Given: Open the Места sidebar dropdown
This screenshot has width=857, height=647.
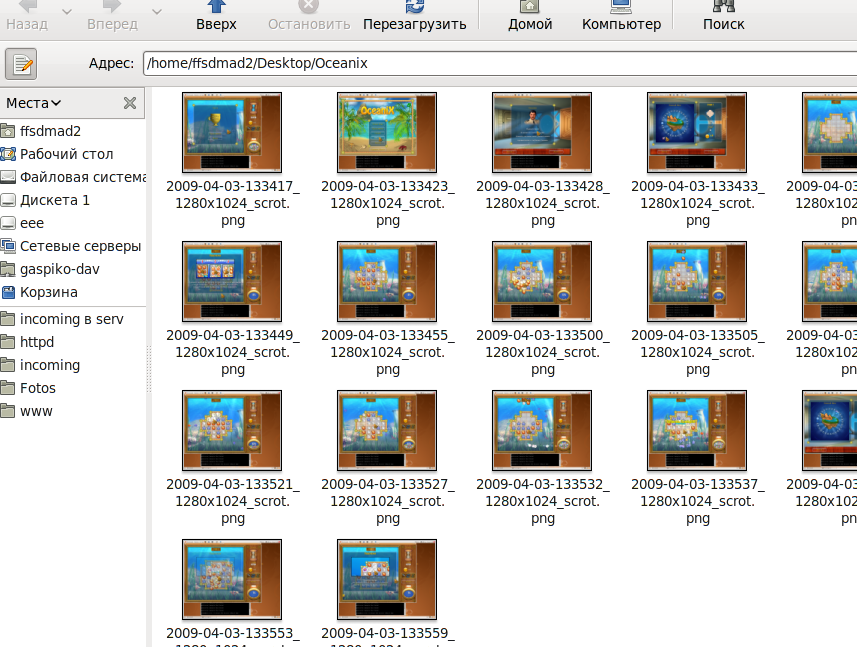Looking at the screenshot, I should click(x=34, y=103).
